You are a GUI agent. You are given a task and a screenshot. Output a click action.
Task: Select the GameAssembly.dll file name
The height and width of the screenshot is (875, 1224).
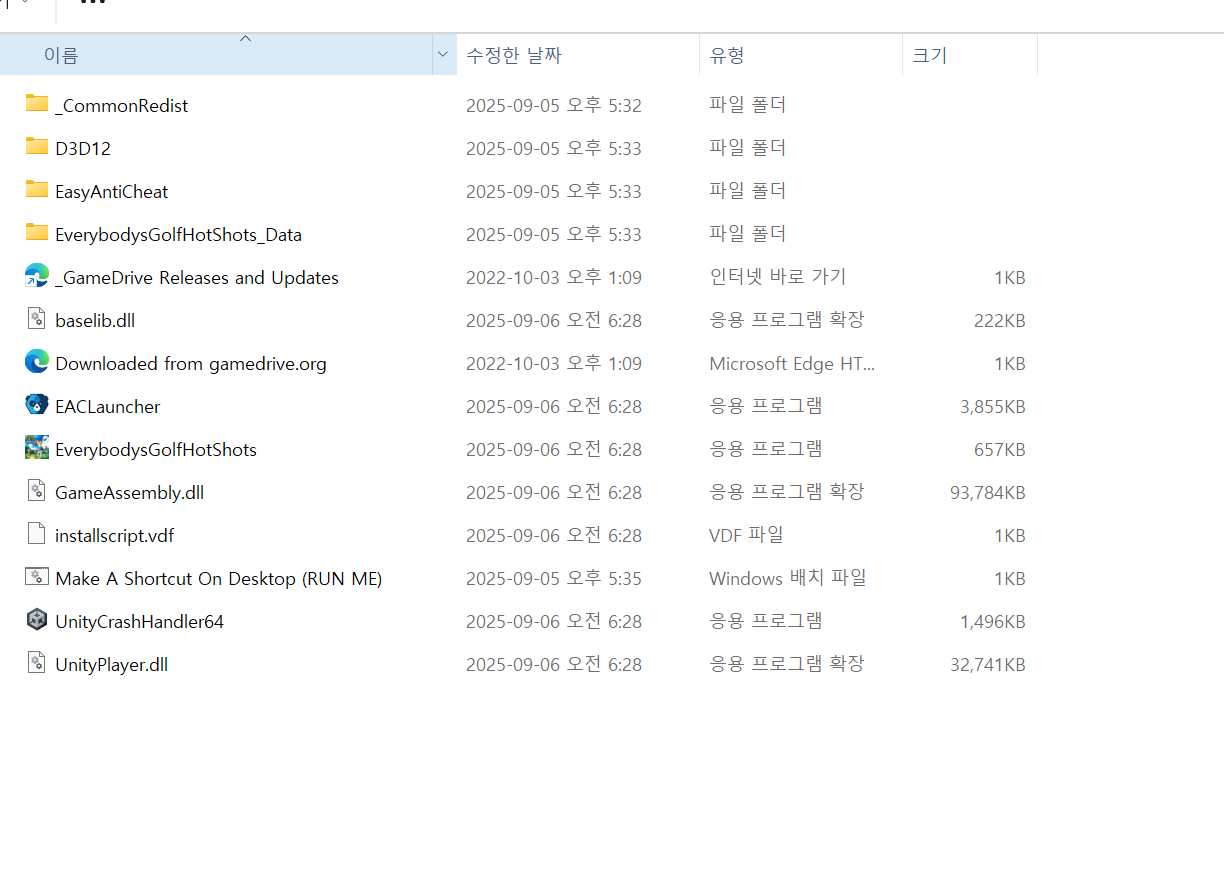(x=130, y=492)
